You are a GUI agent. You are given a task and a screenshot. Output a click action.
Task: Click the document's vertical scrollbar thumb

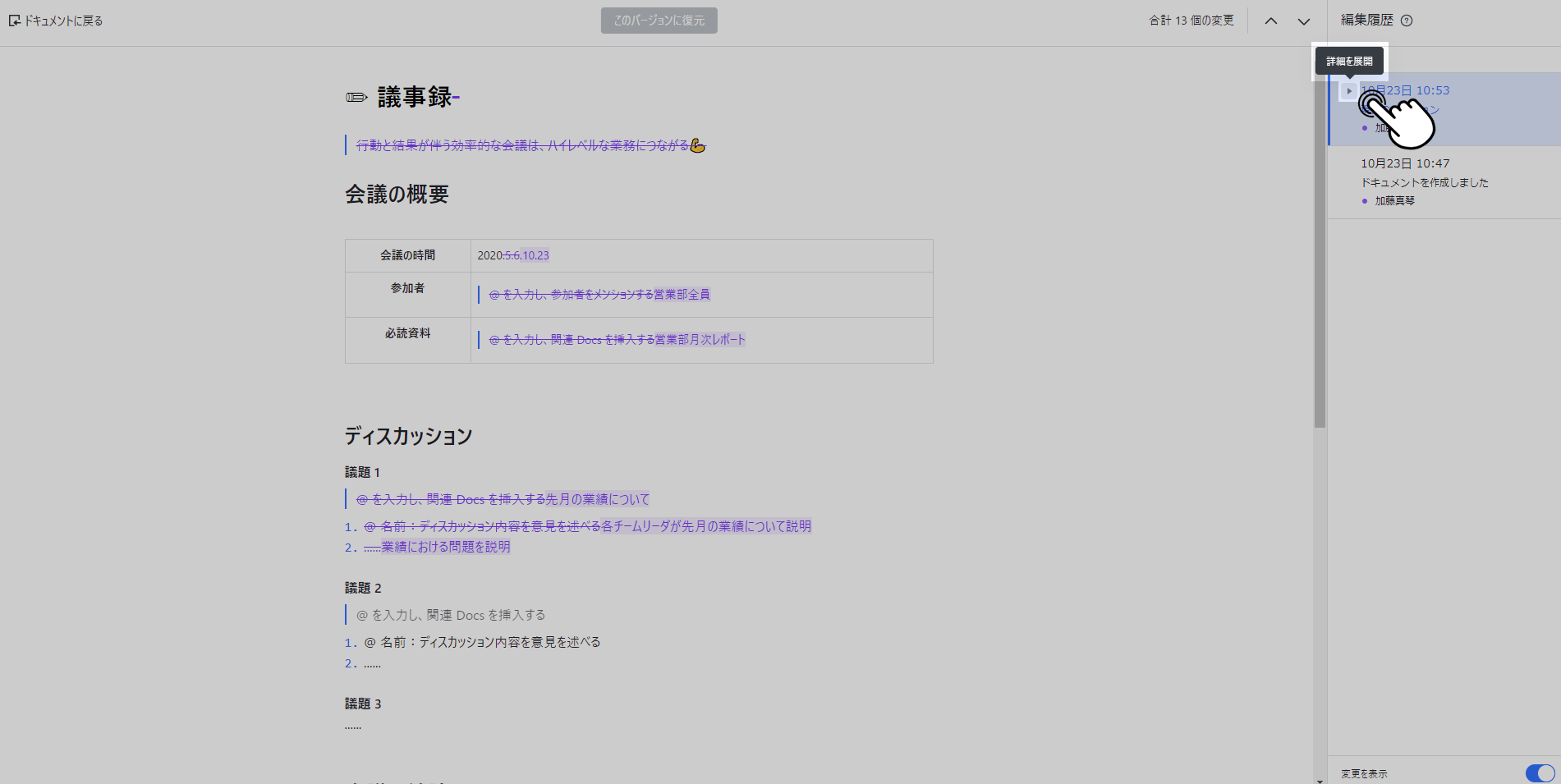click(1320, 246)
